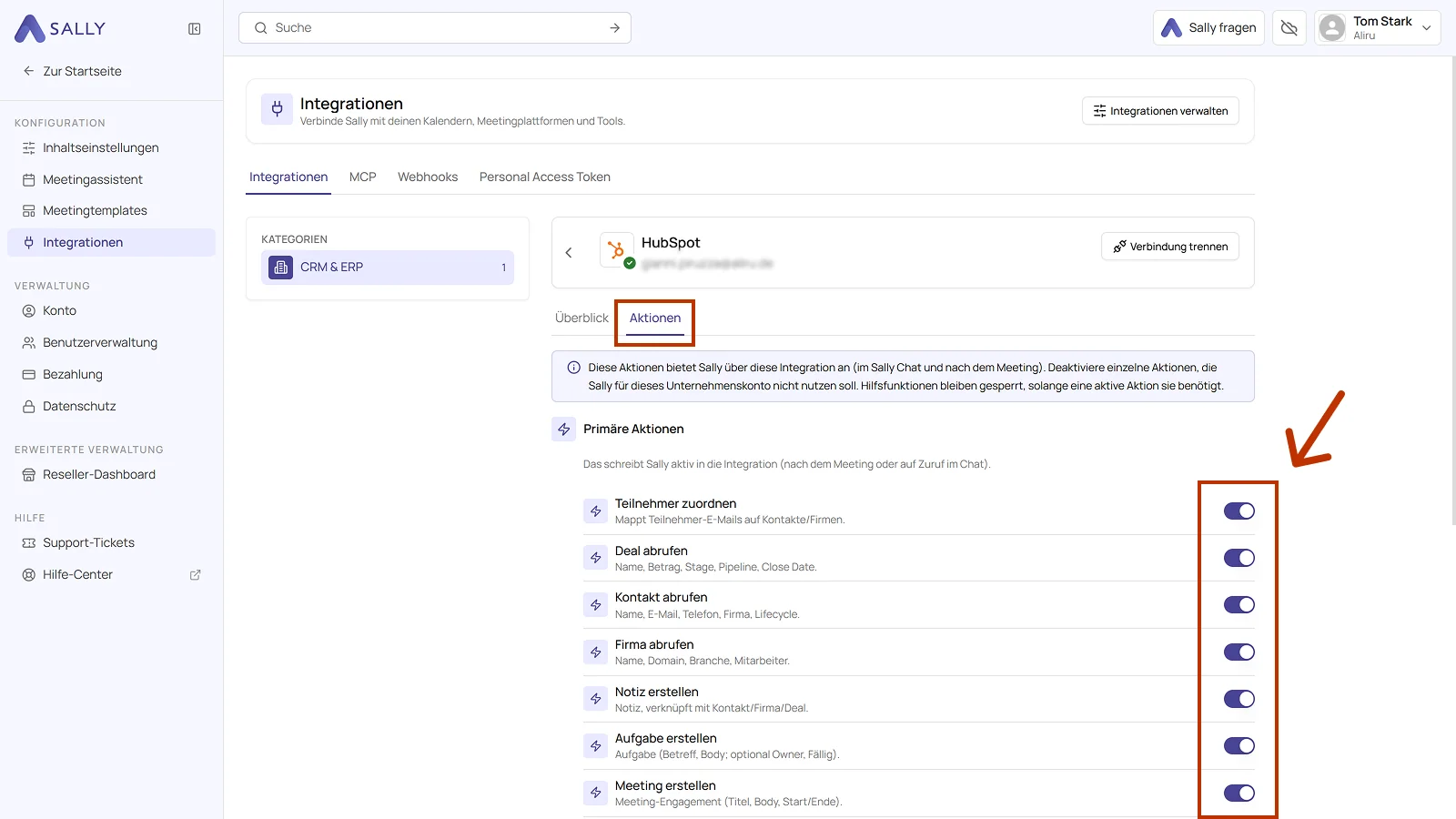The height and width of the screenshot is (819, 1456).
Task: Click the Integrationen plug header icon
Action: 278,110
